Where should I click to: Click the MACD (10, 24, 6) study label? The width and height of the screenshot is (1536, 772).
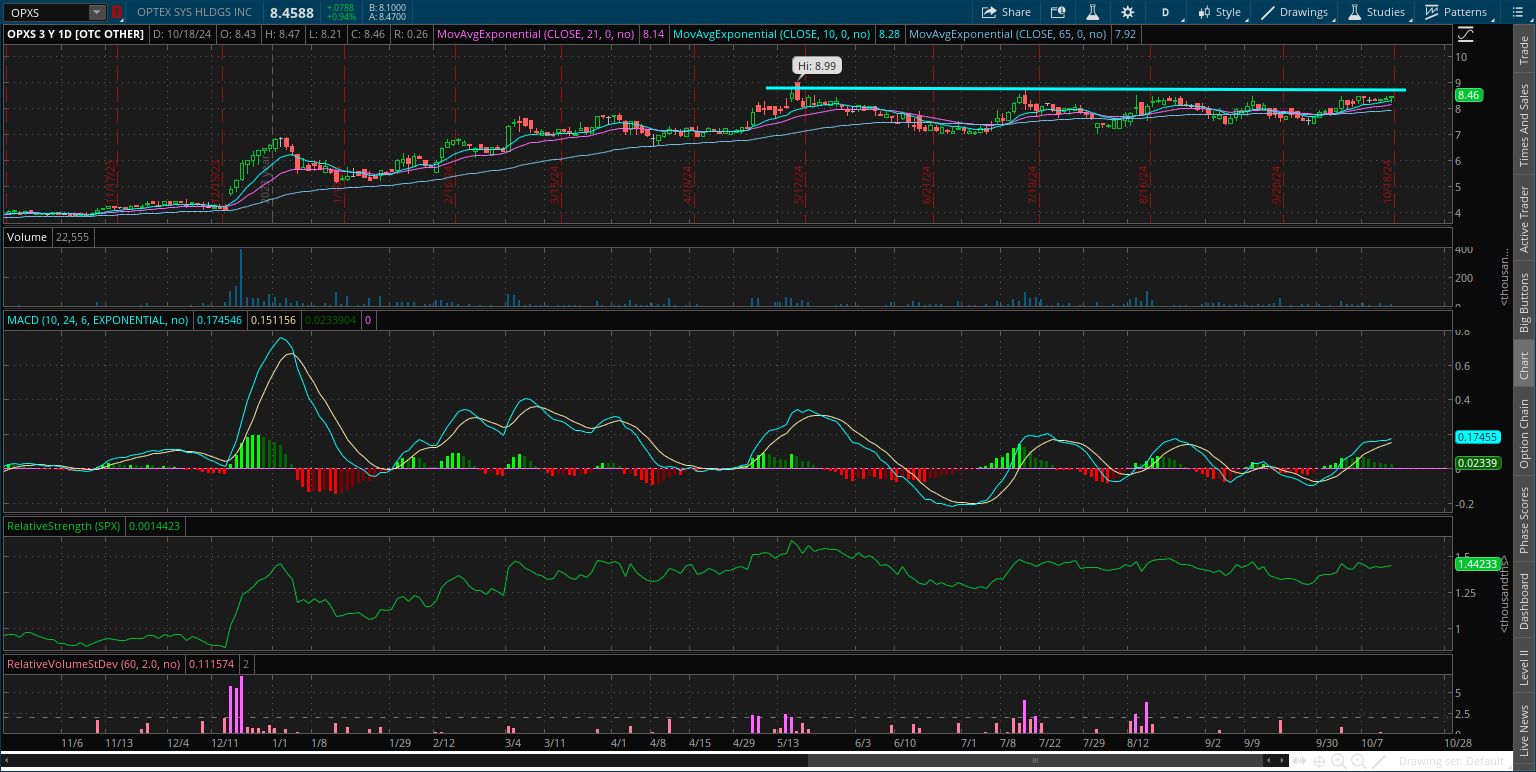[x=97, y=321]
